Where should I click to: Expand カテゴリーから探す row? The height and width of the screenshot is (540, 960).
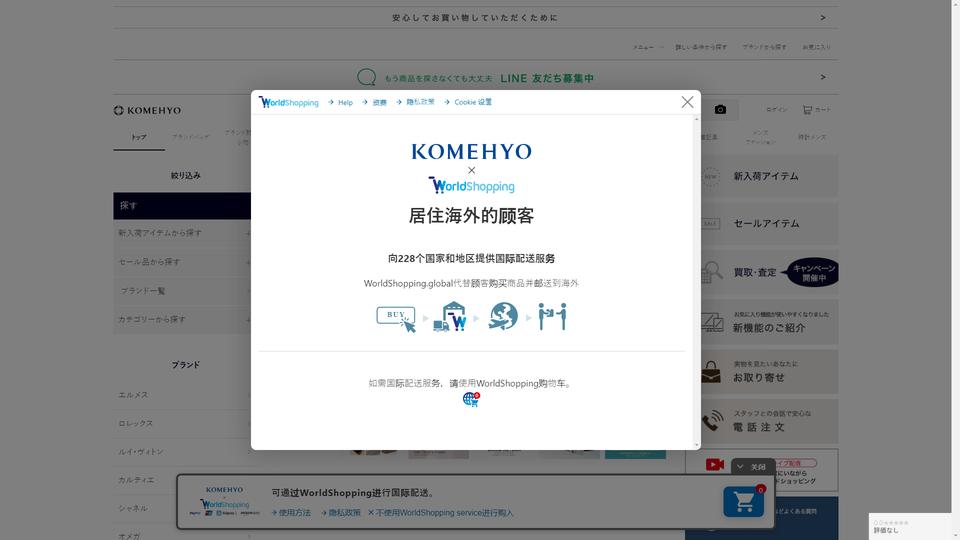182,320
